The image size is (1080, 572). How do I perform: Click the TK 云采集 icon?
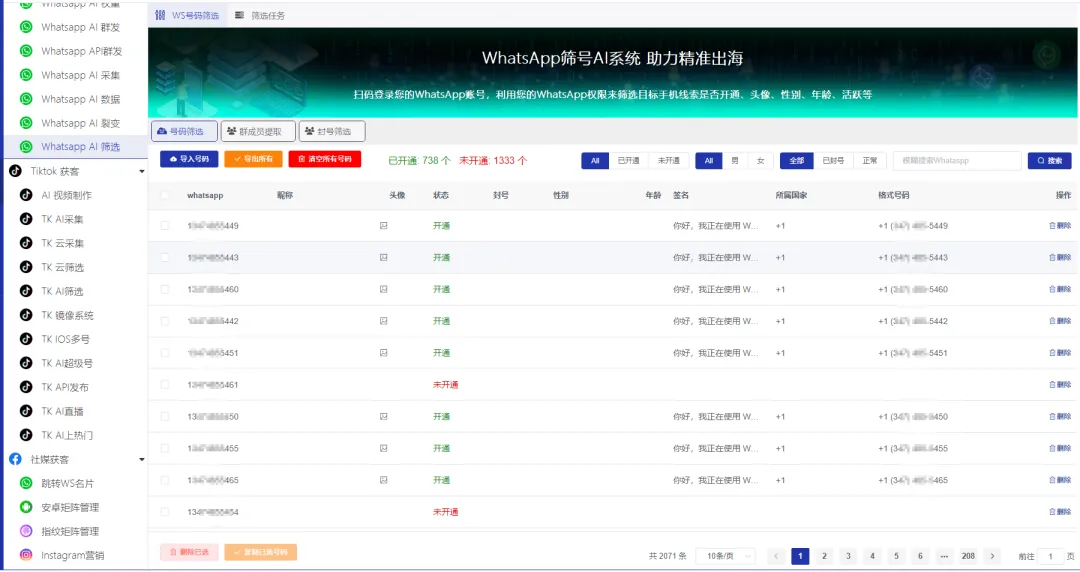click(26, 243)
